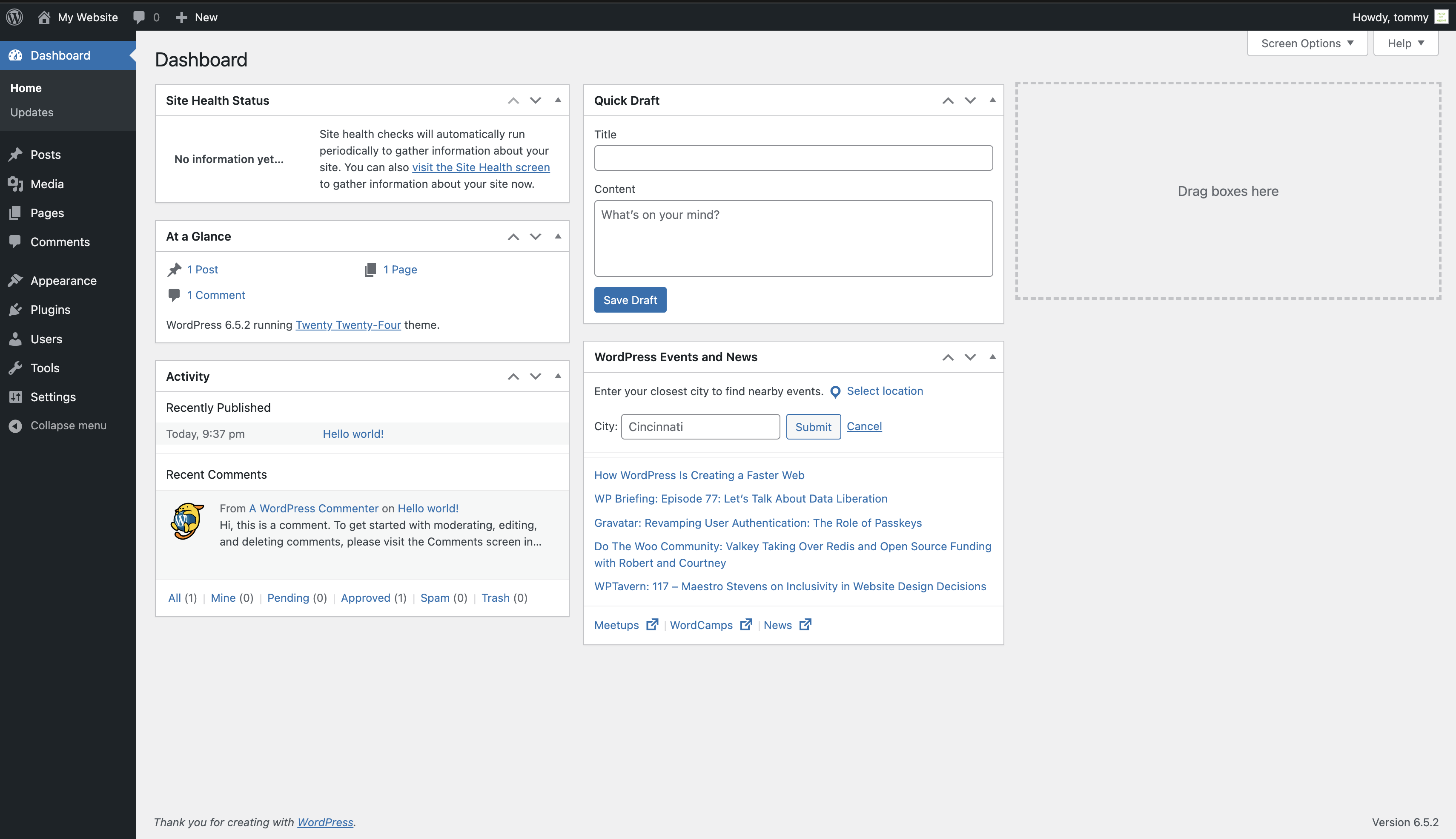Click the bubble icon beside 1 Comment

point(174,295)
